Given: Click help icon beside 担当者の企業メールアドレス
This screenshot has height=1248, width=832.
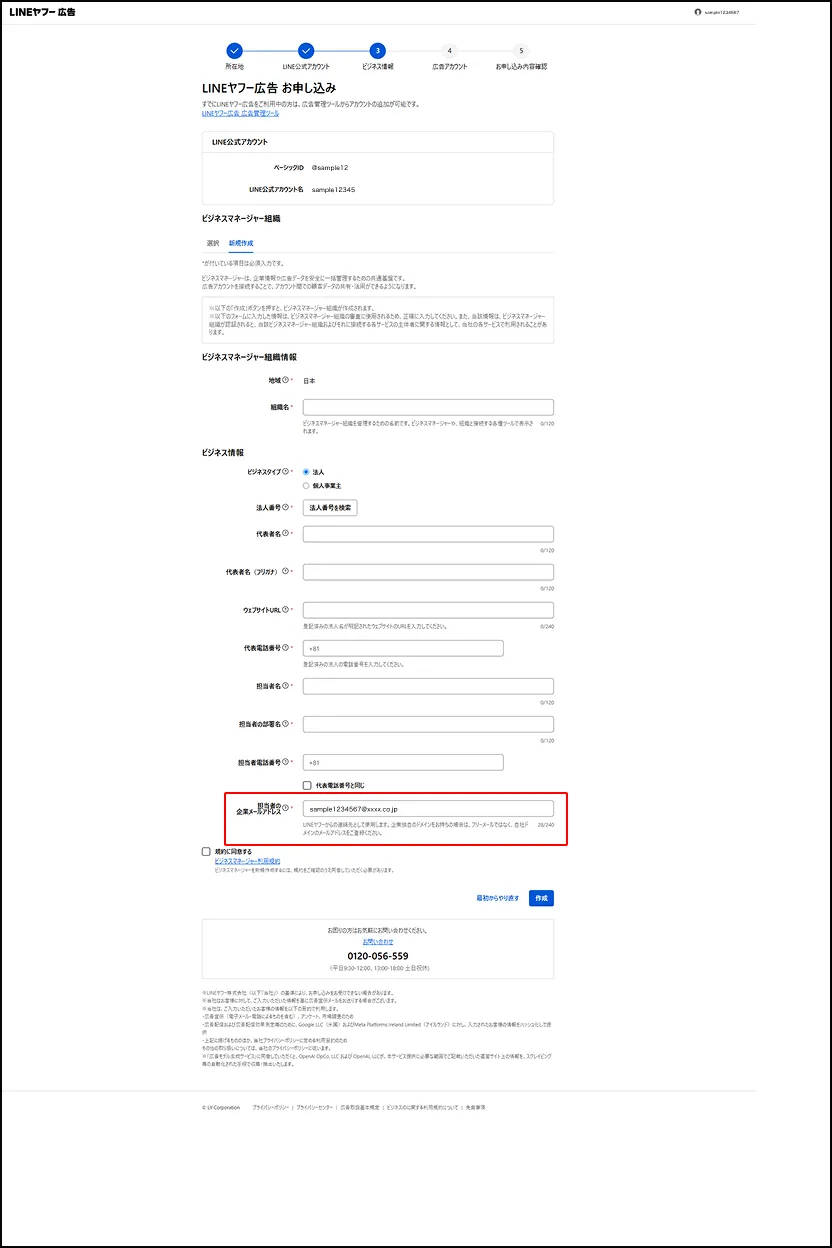Looking at the screenshot, I should click(286, 807).
